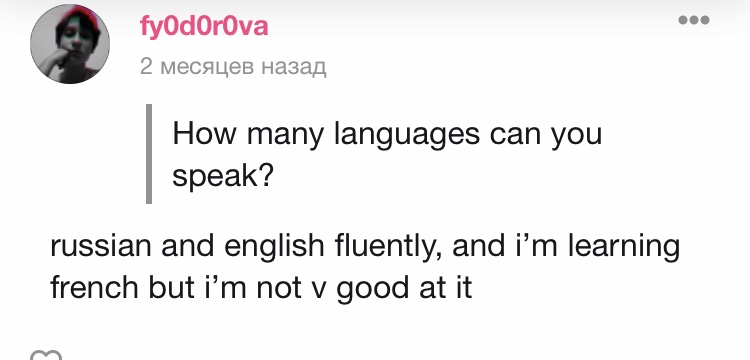Open the three-dot more options menu
750x360 pixels.
coord(694,20)
